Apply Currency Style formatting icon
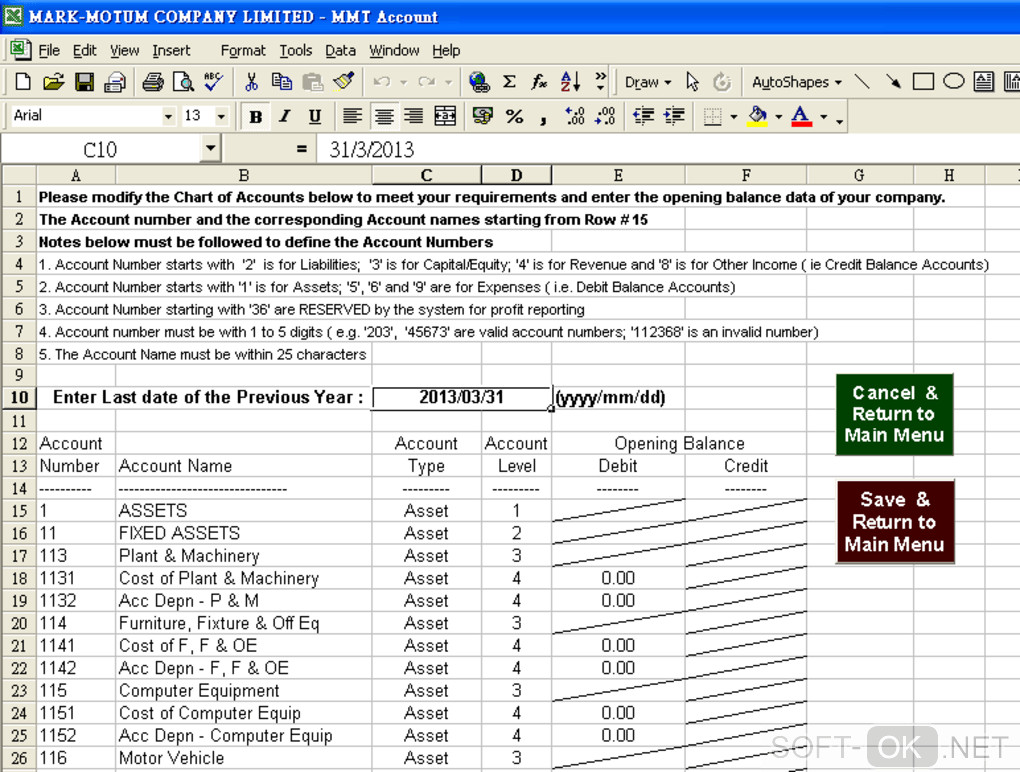The width and height of the screenshot is (1020, 772). click(483, 116)
